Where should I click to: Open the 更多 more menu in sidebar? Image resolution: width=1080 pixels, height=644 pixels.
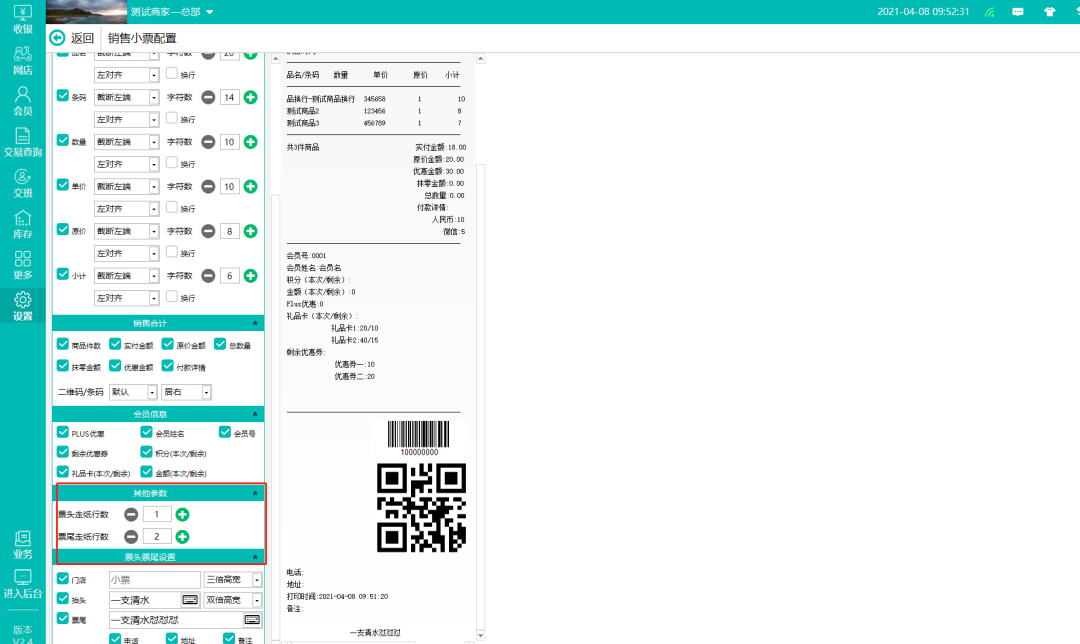(x=22, y=265)
